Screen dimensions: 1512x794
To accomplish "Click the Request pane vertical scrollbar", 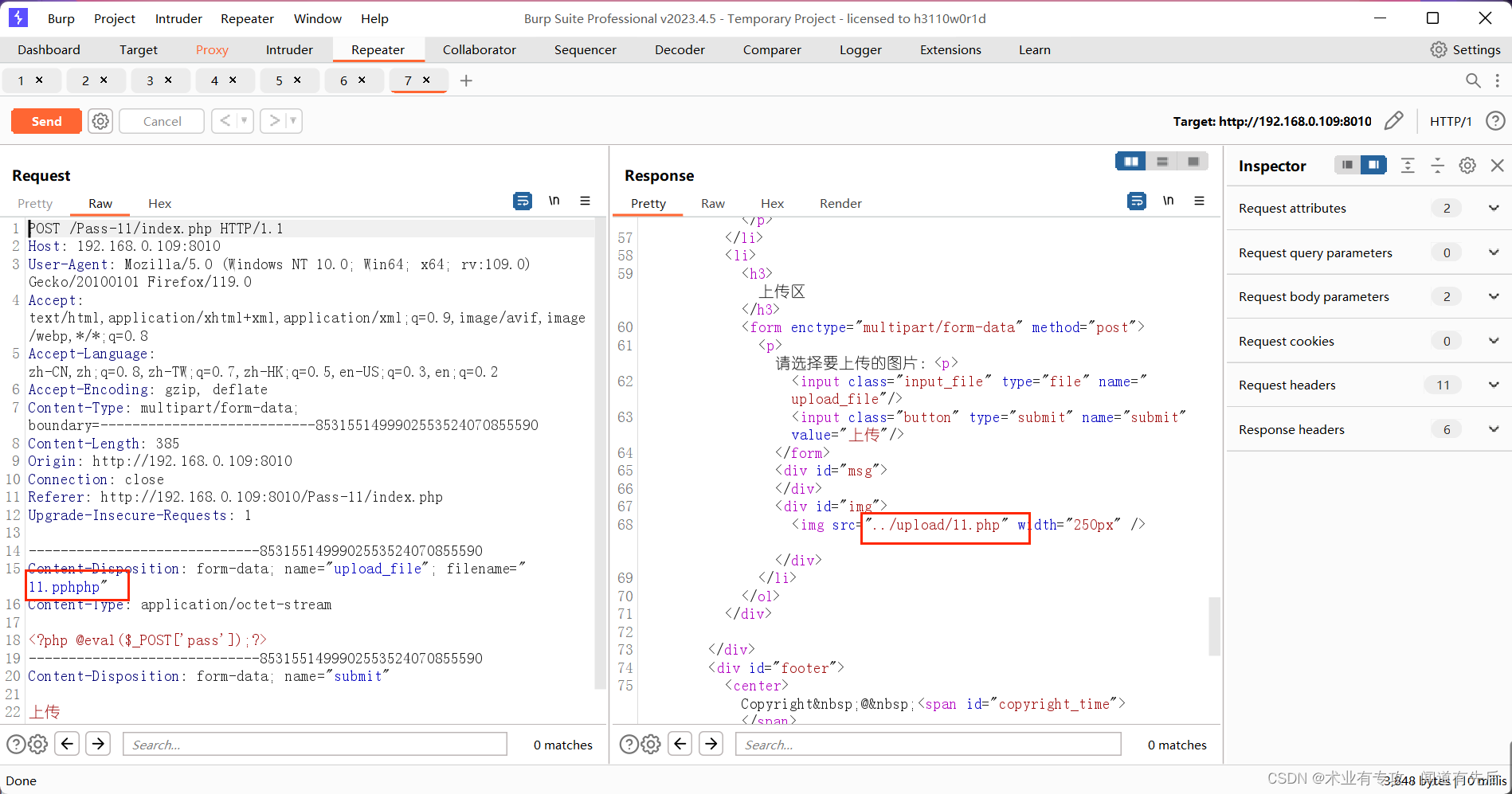I will [601, 454].
